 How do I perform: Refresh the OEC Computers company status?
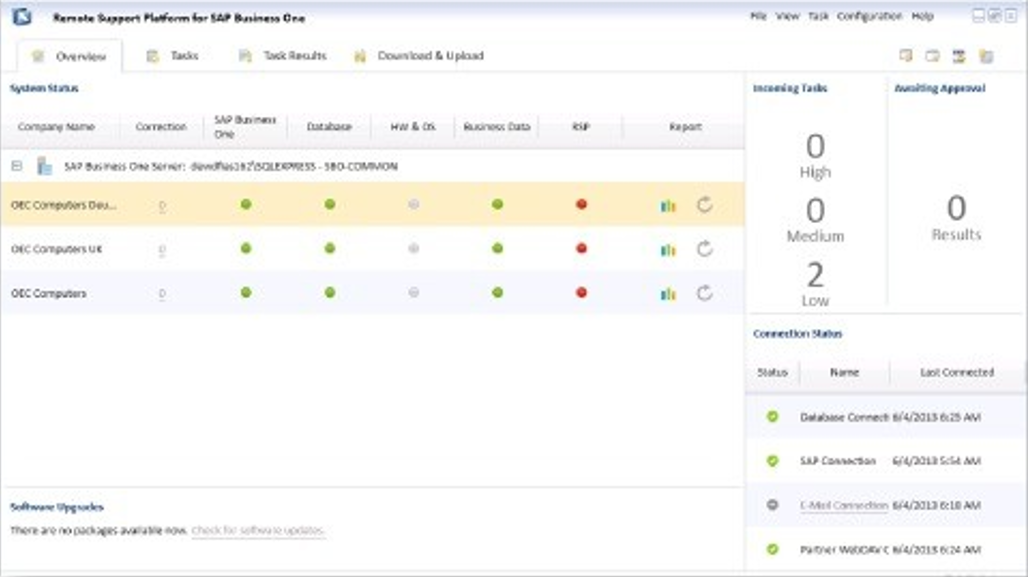click(x=703, y=293)
